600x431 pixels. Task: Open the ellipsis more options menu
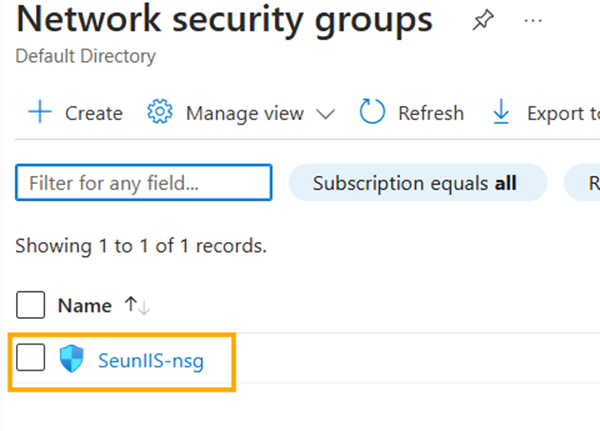pyautogui.click(x=533, y=21)
